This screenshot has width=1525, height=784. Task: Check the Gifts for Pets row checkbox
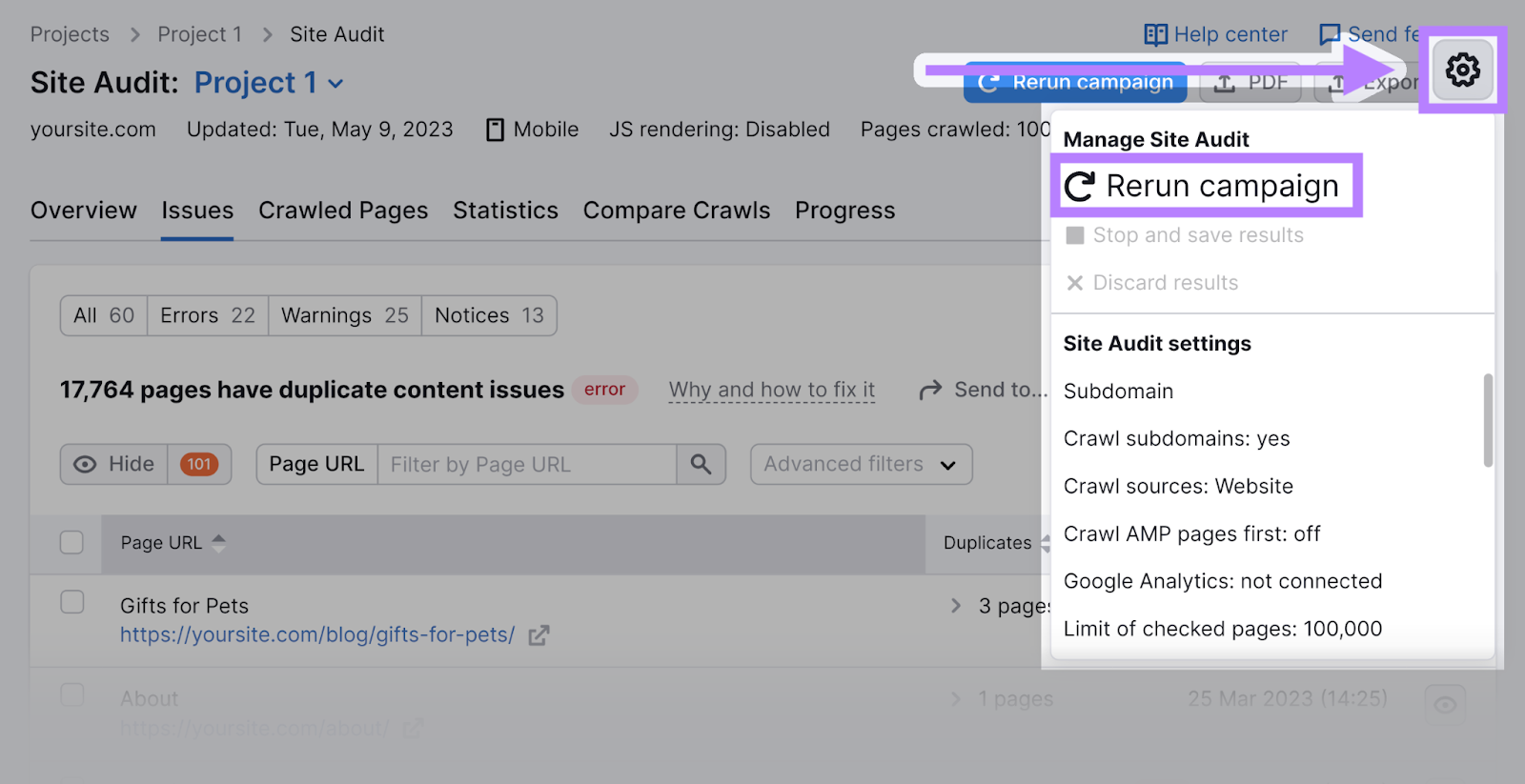pos(71,603)
